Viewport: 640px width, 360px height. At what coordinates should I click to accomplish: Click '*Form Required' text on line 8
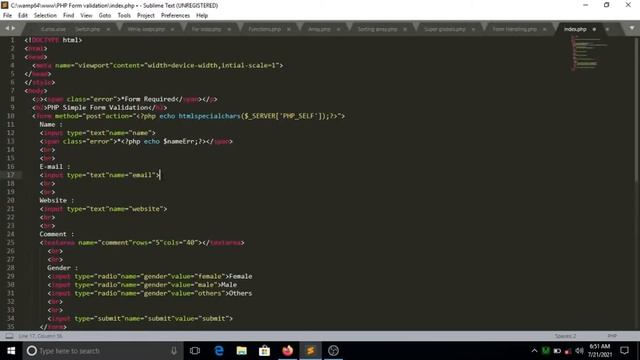[148, 99]
